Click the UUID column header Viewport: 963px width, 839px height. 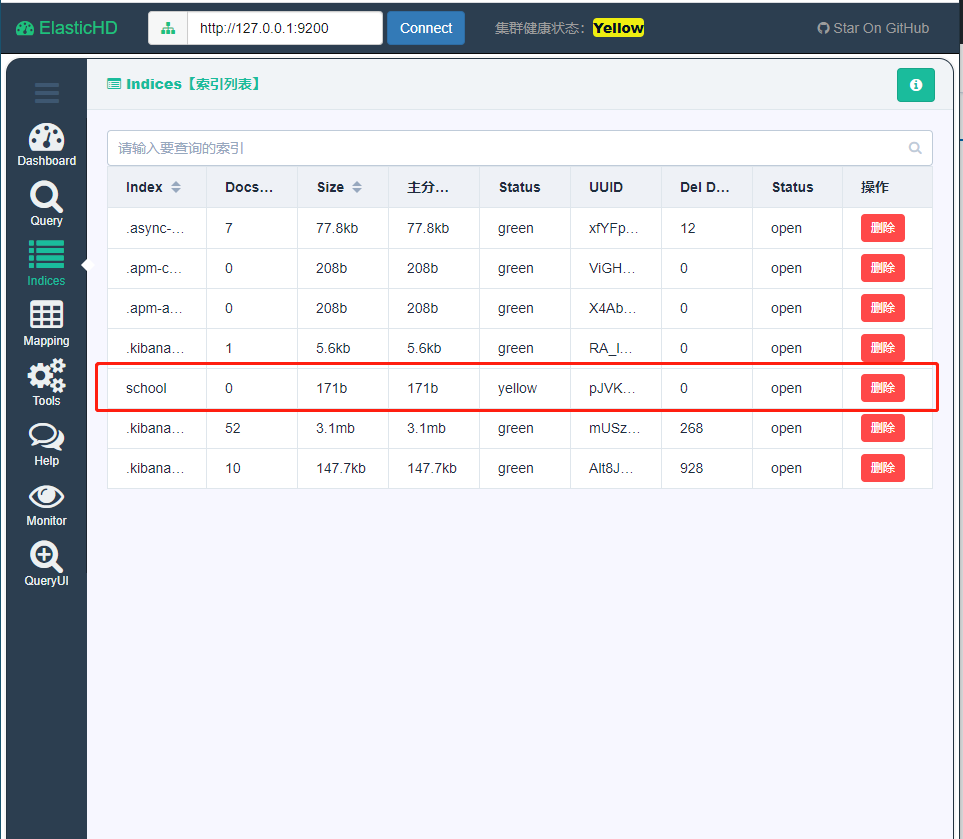pos(606,187)
